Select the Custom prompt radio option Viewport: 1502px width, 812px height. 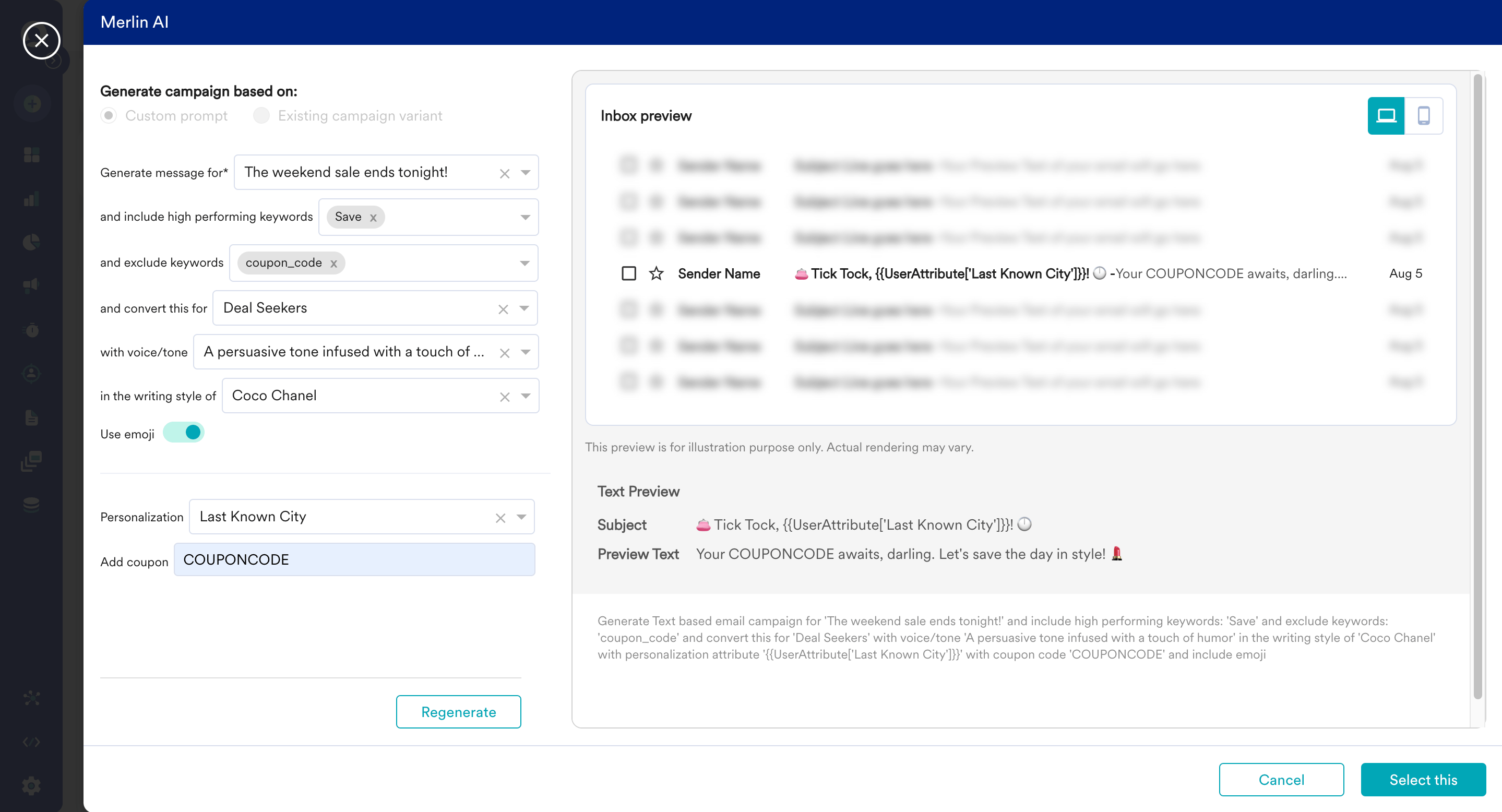109,115
